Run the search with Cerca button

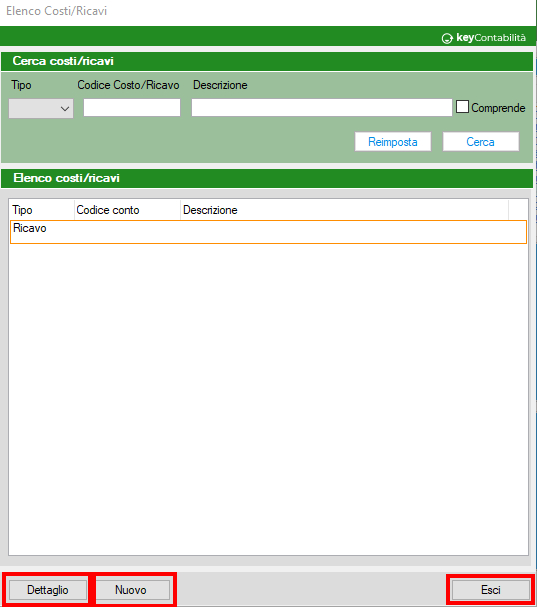(x=480, y=142)
